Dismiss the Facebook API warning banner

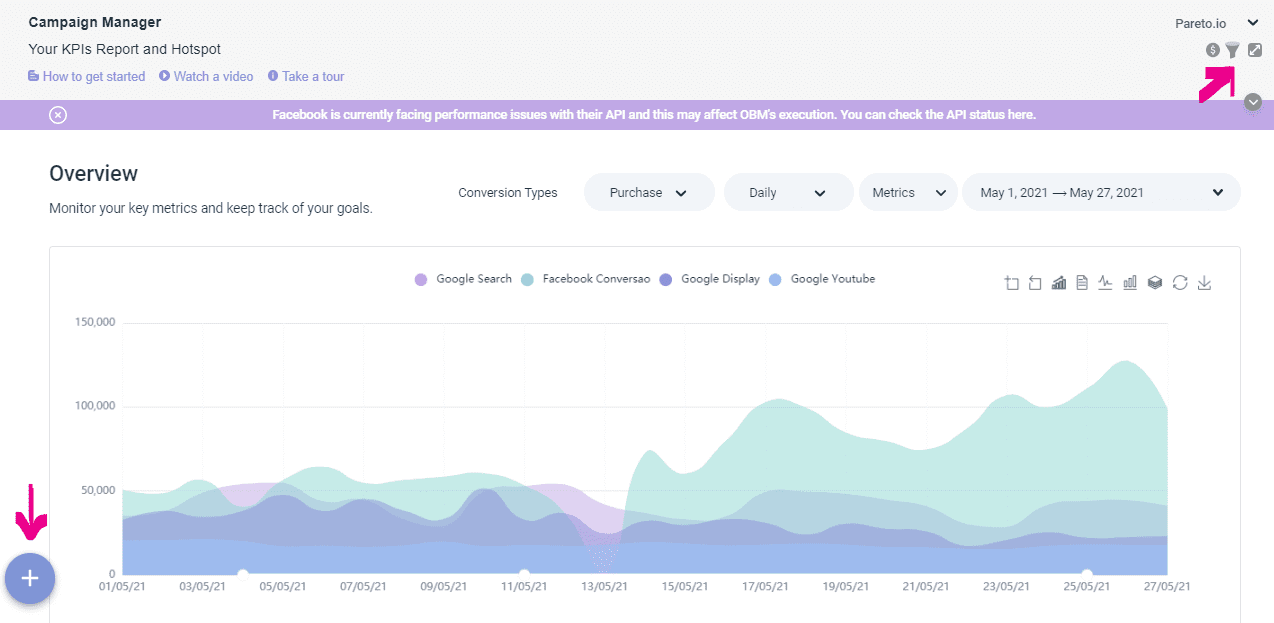click(58, 115)
